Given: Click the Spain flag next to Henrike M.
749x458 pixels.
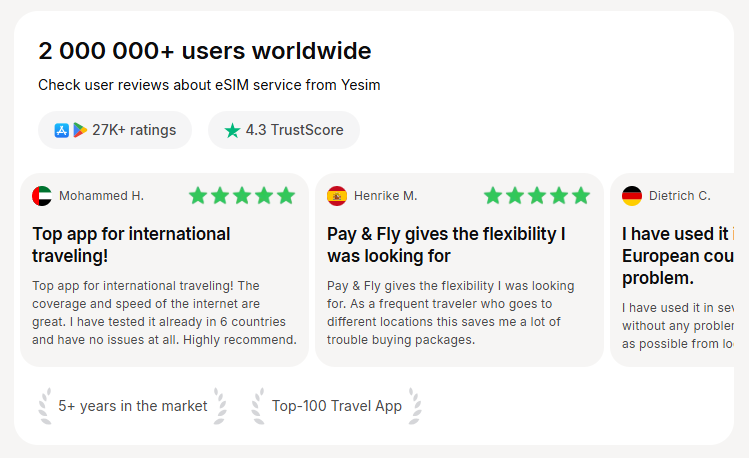Looking at the screenshot, I should 337,196.
